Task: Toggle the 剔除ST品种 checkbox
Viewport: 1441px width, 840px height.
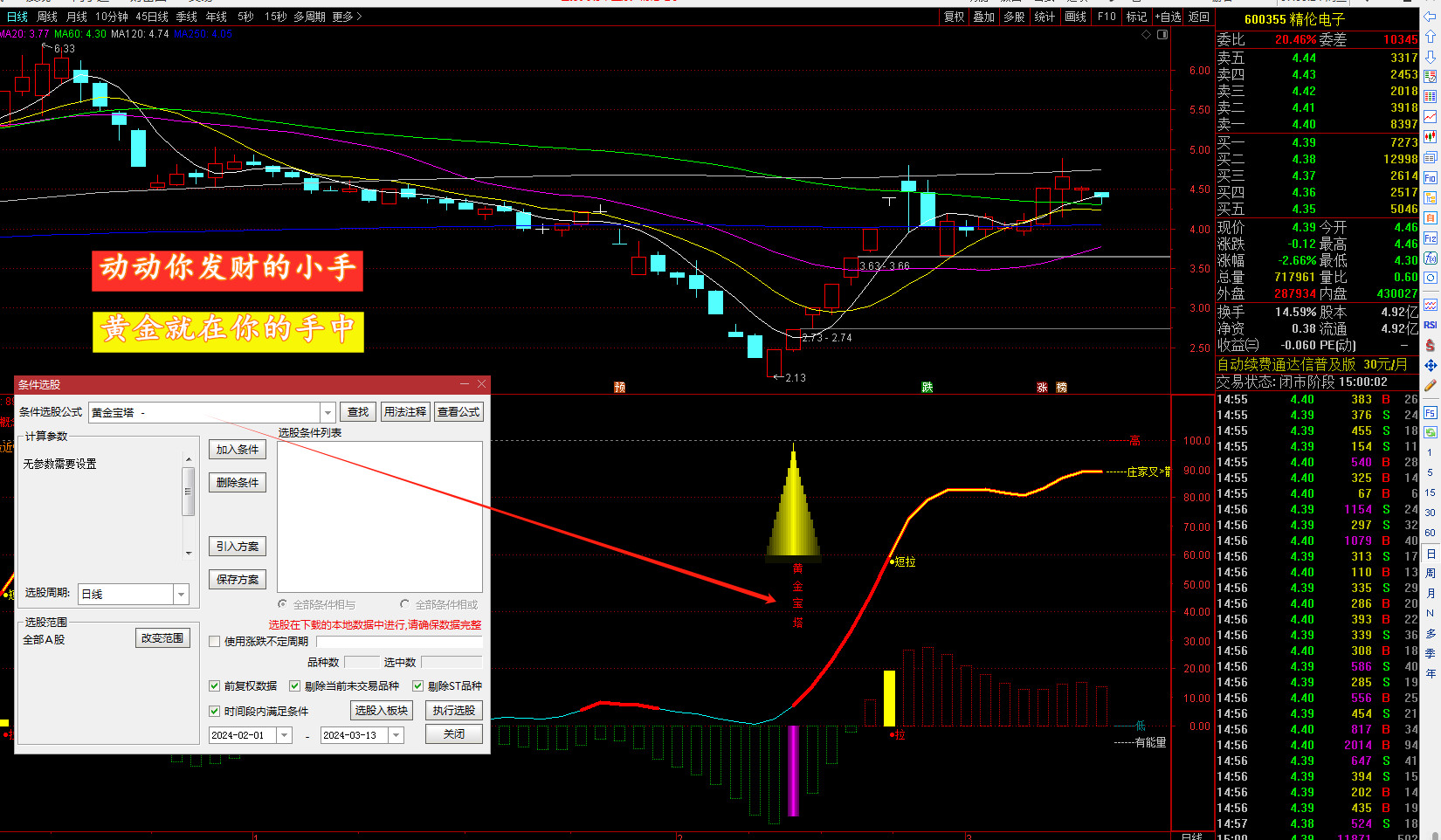Action: point(418,686)
